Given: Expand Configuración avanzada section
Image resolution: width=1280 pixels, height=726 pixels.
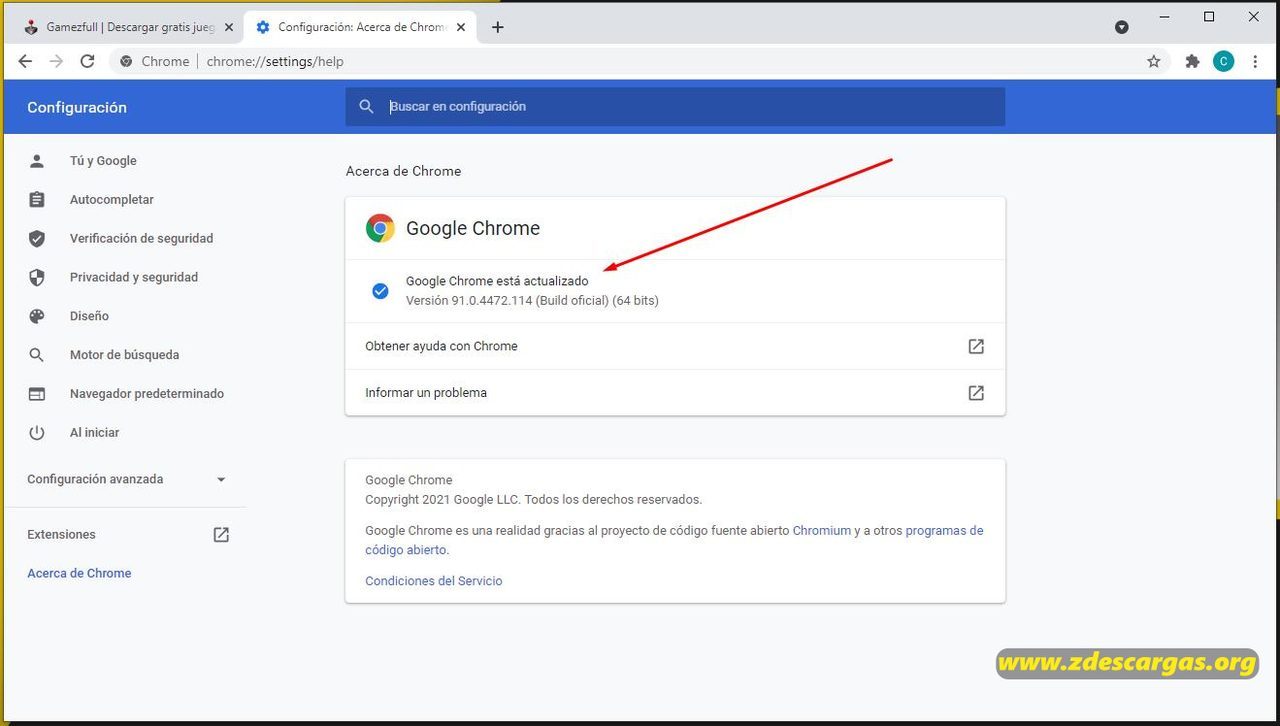Looking at the screenshot, I should point(127,479).
